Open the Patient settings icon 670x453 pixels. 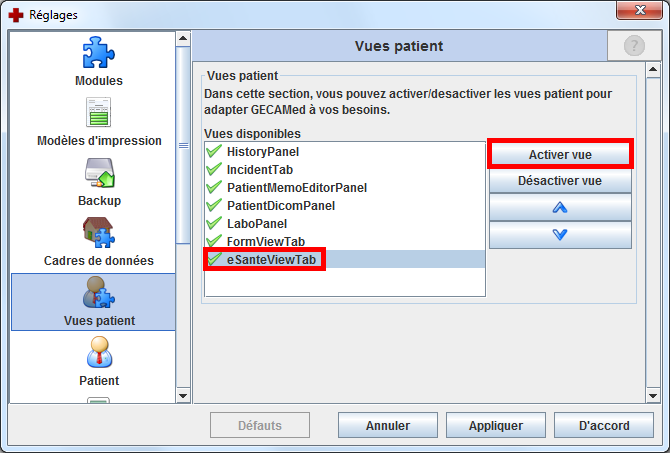click(99, 353)
